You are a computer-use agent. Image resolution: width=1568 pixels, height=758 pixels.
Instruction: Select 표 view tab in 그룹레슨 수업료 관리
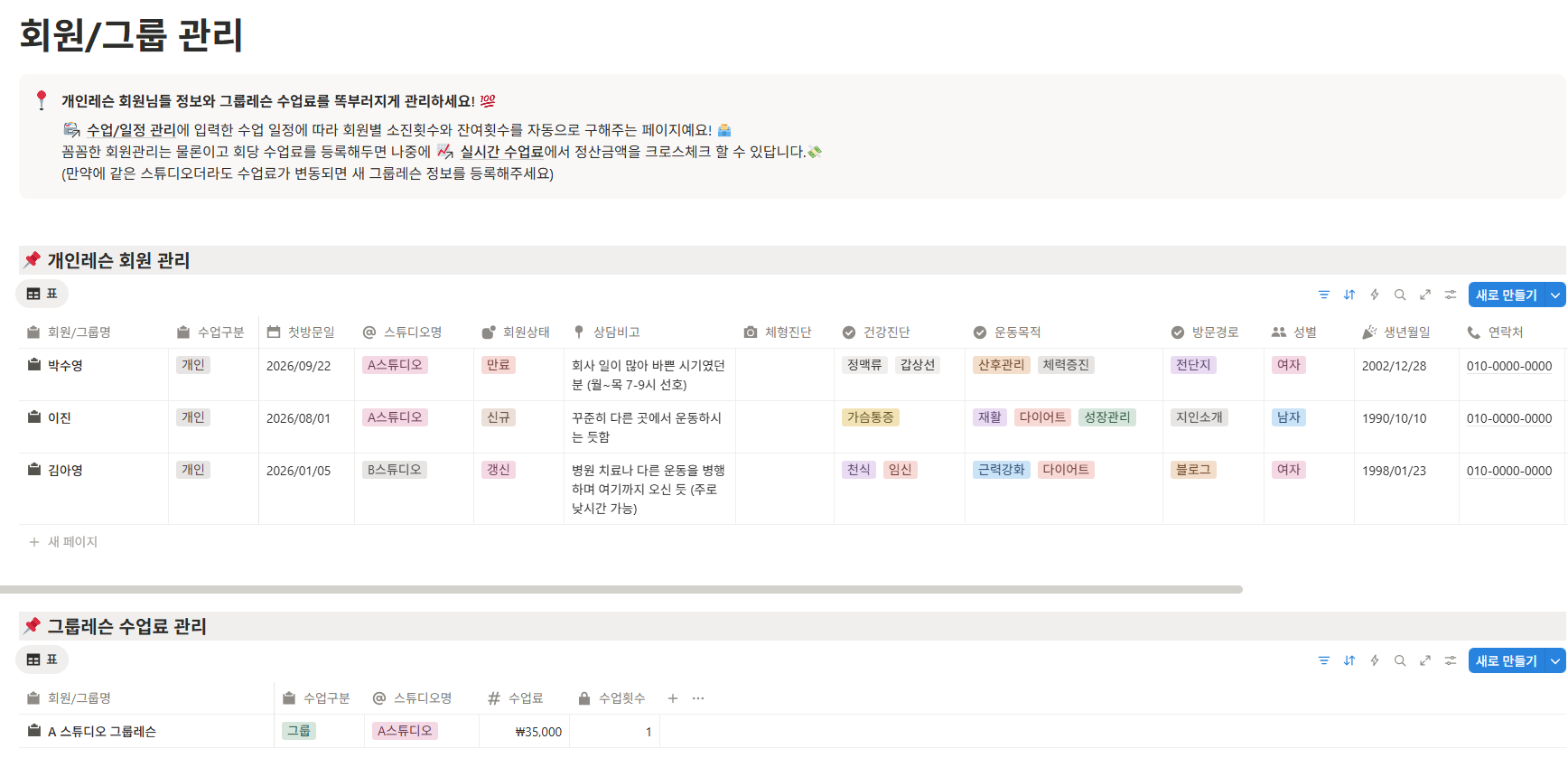pos(42,660)
